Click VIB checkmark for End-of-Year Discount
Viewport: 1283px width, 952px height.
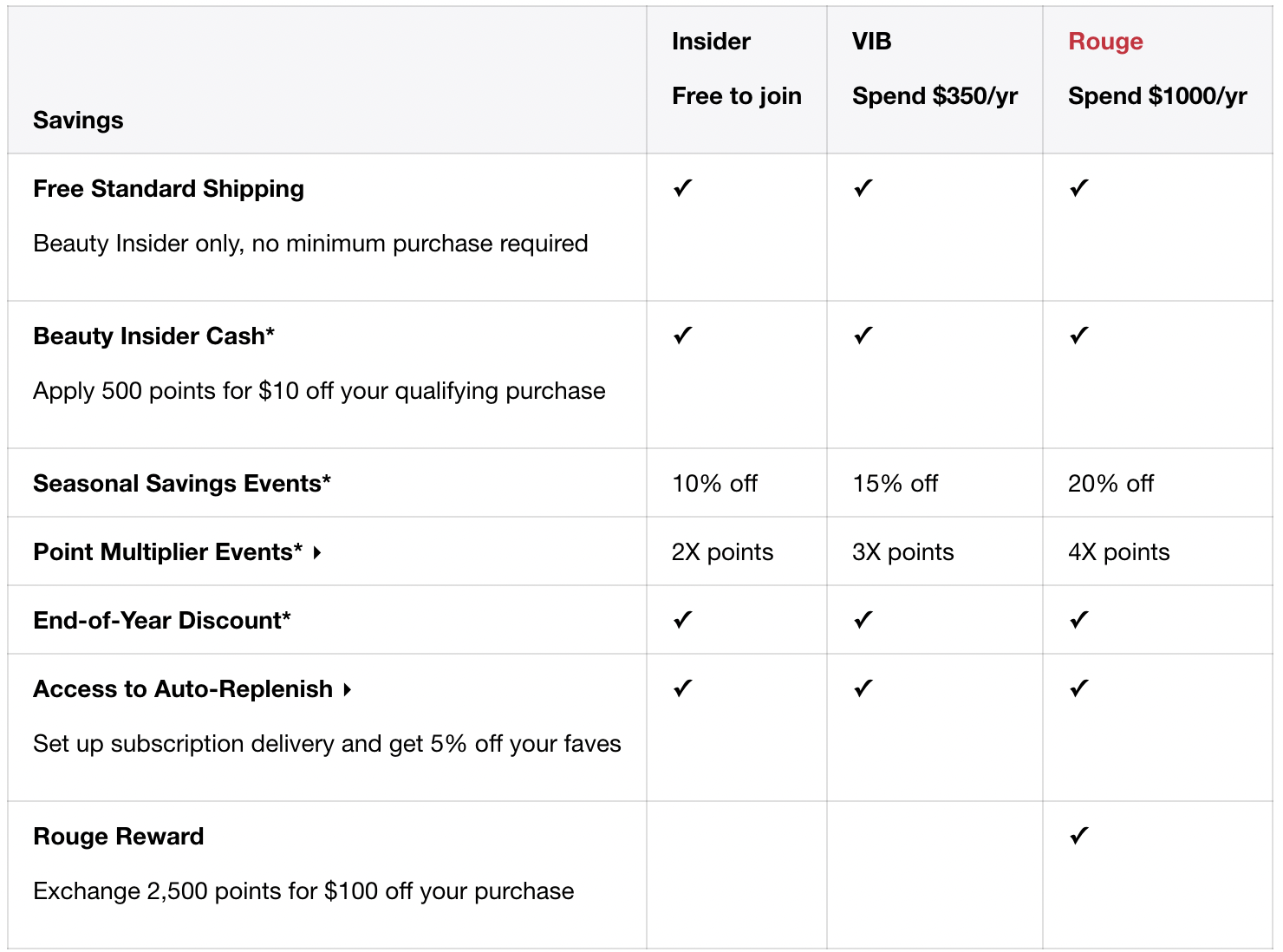pos(863,620)
